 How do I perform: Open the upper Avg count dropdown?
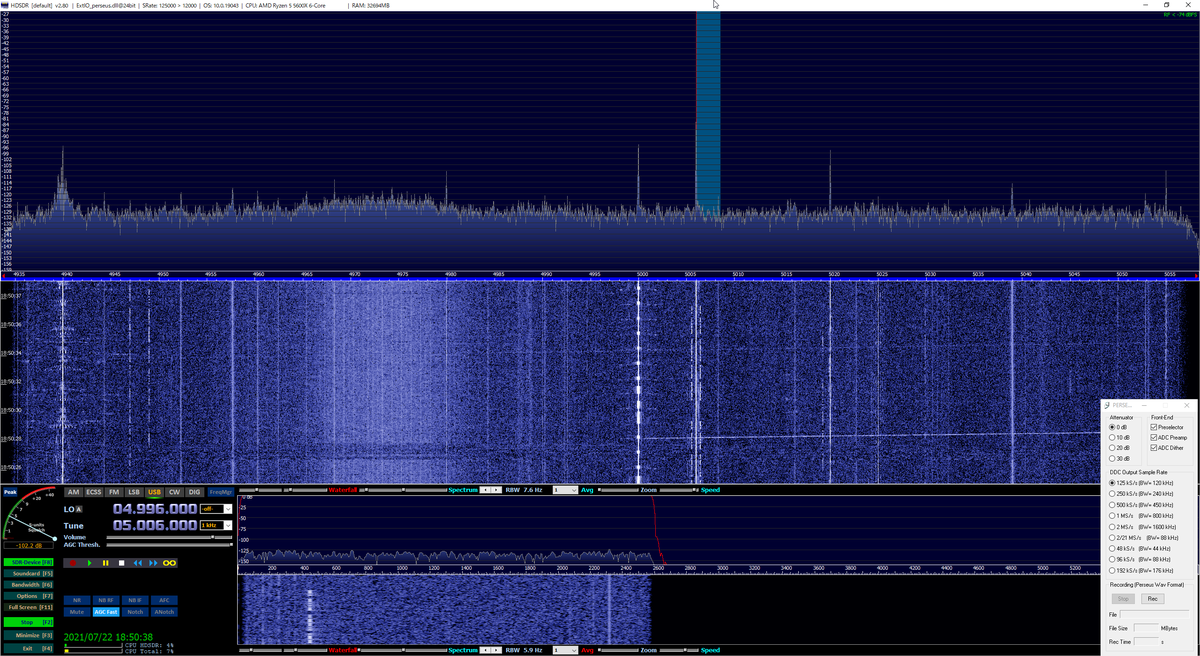pyautogui.click(x=564, y=490)
